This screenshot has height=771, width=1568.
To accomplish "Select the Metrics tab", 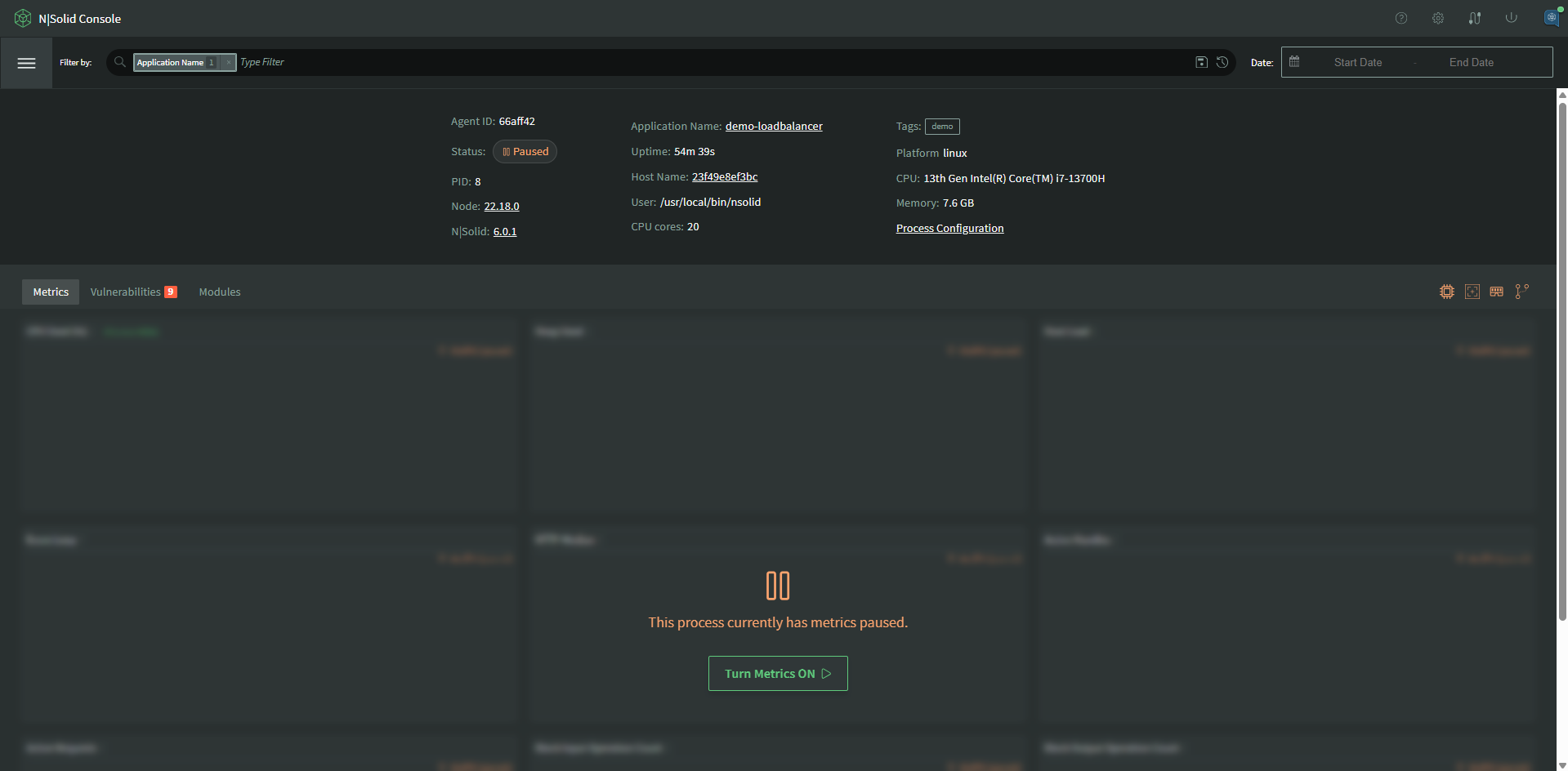I will click(50, 292).
